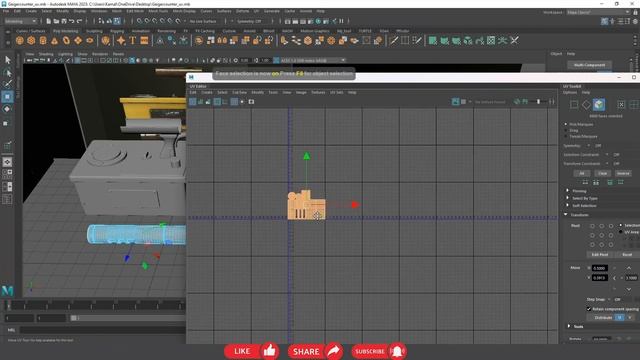Open the Mesh Tools main menu
This screenshot has height=360, width=640.
click(158, 11)
